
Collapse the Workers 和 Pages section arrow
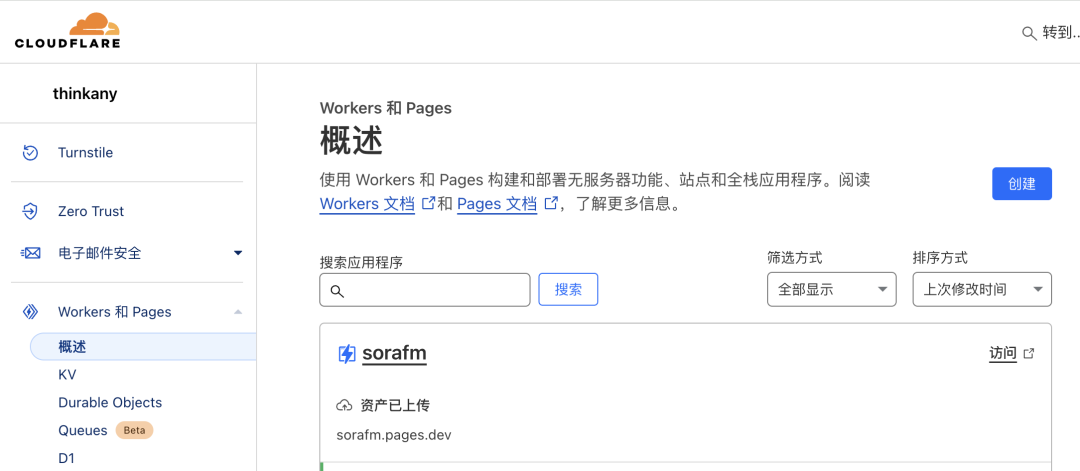click(238, 312)
